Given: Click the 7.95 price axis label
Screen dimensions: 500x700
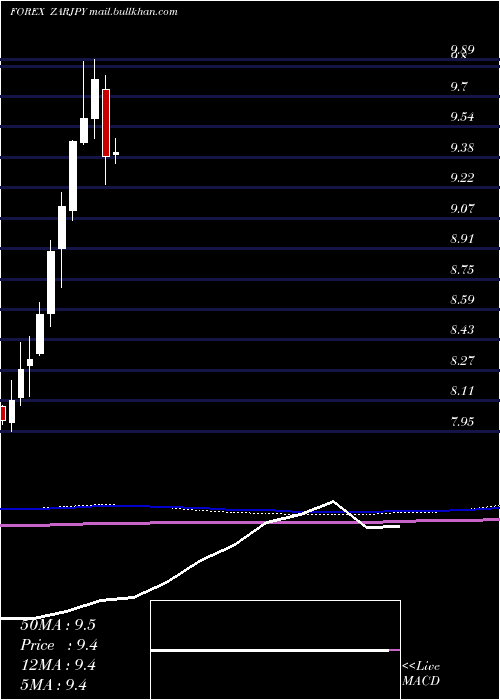Looking at the screenshot, I should click(x=462, y=422).
